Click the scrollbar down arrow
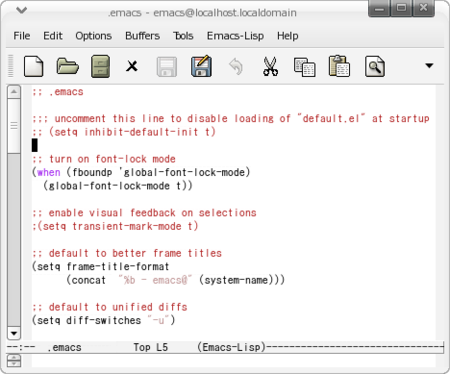Viewport: 450px width, 374px height. (x=14, y=333)
